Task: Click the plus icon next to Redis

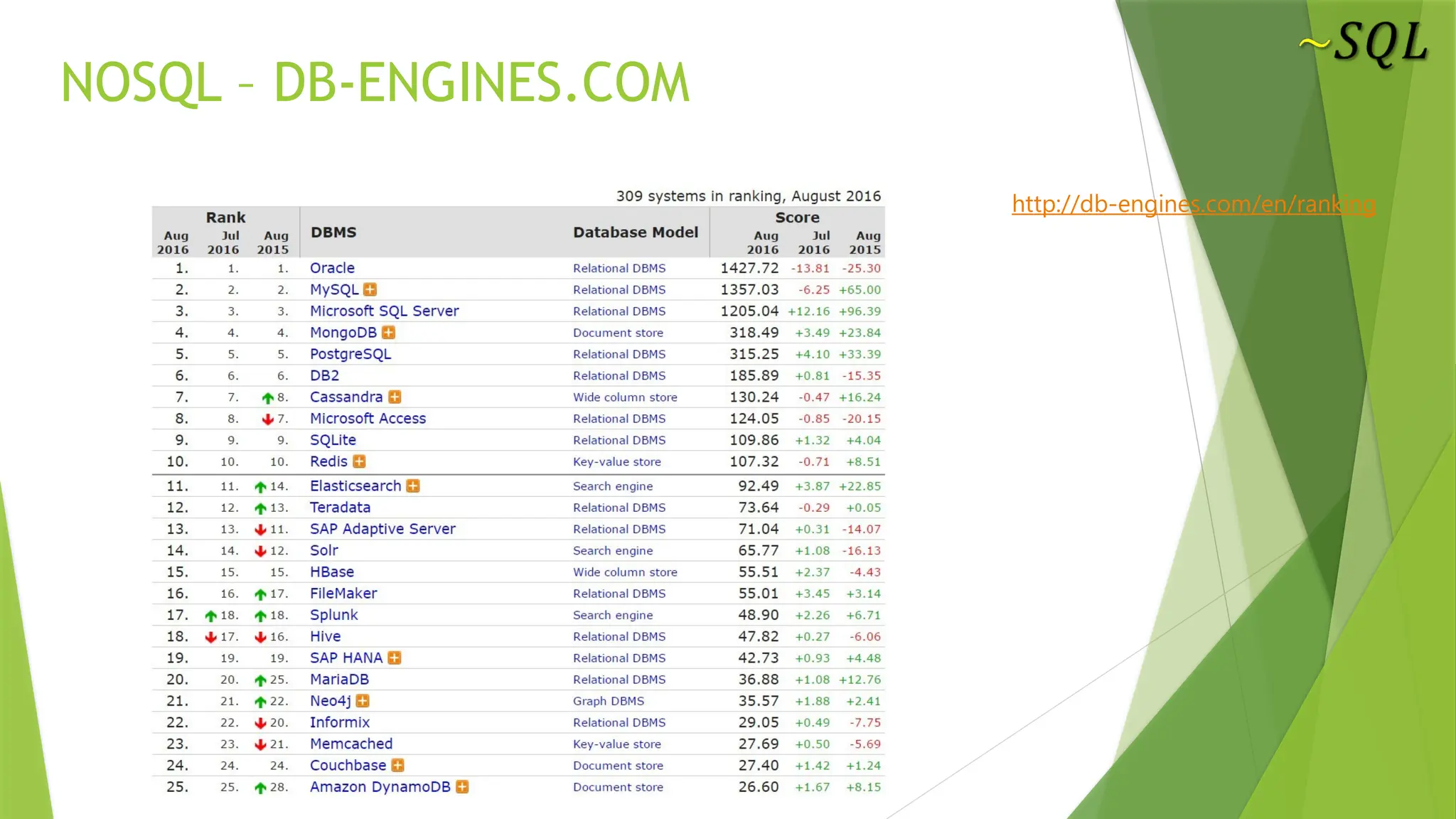Action: click(x=359, y=461)
